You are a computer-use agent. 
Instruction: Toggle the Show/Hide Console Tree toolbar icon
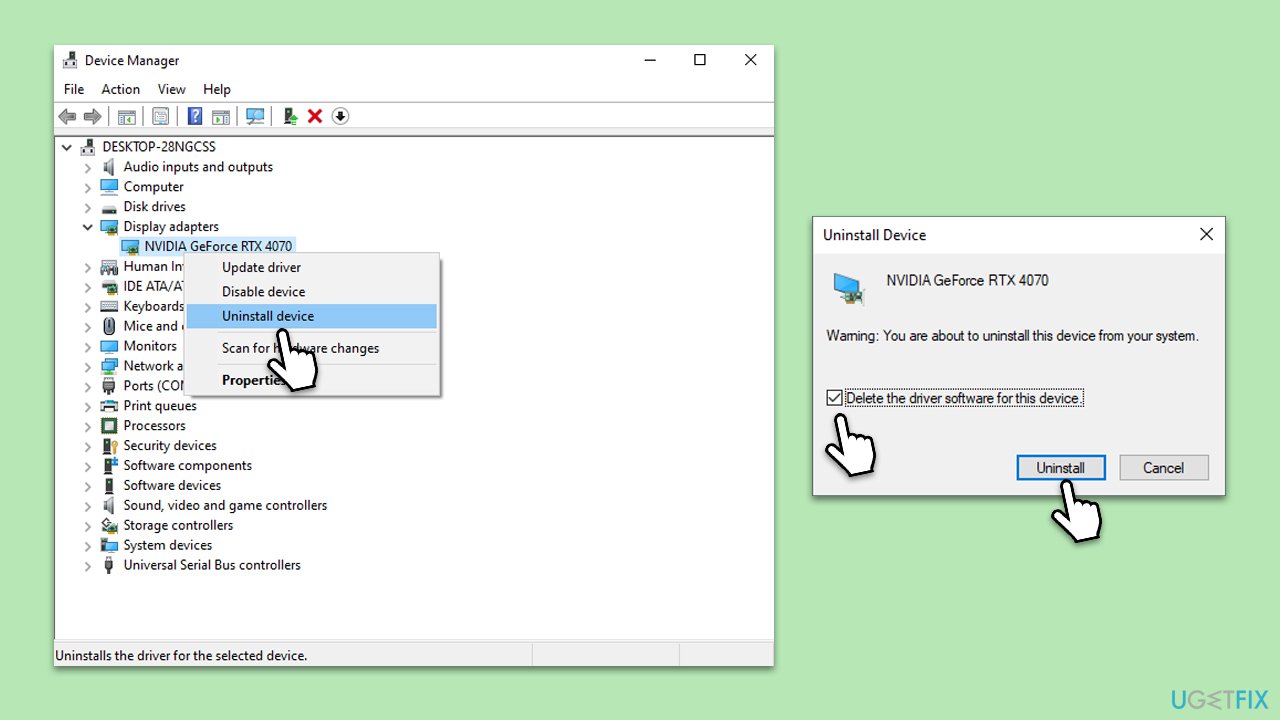127,116
